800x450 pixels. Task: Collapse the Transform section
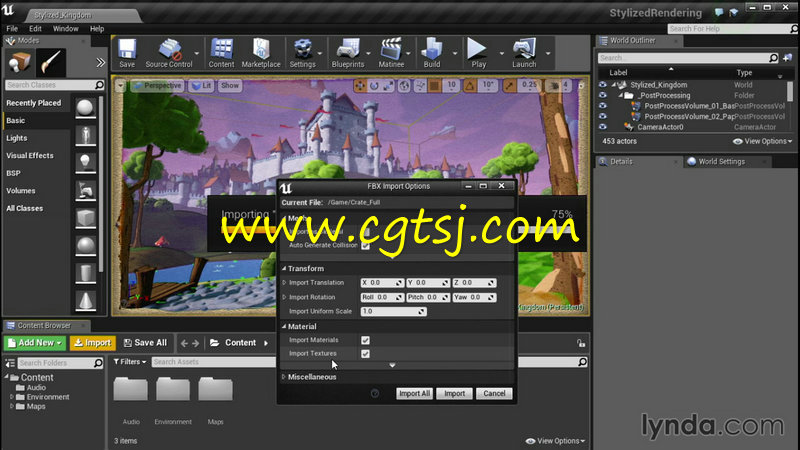tap(284, 268)
